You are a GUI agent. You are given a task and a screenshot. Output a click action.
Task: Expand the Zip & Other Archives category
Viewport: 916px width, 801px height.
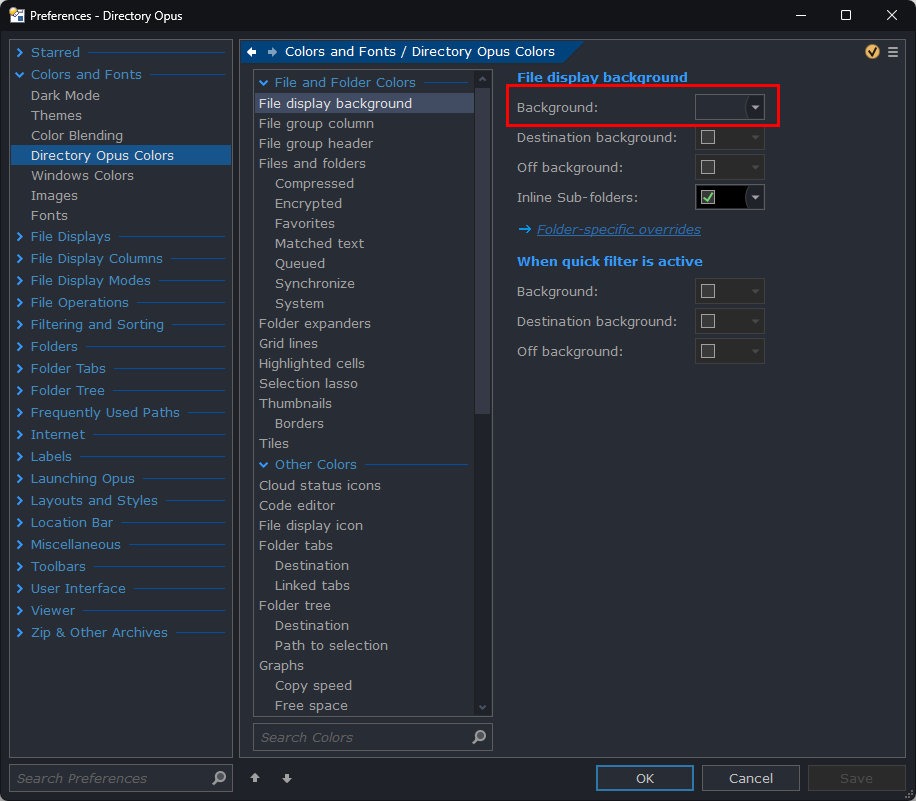[20, 633]
